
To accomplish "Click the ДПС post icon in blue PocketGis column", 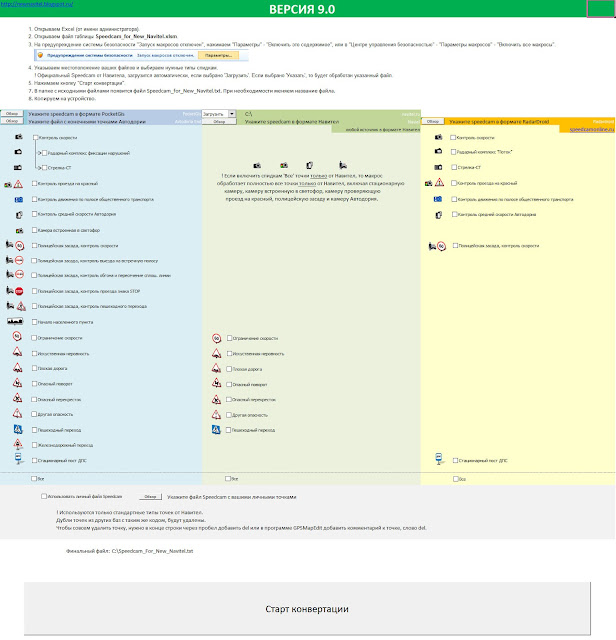I will [x=18, y=458].
